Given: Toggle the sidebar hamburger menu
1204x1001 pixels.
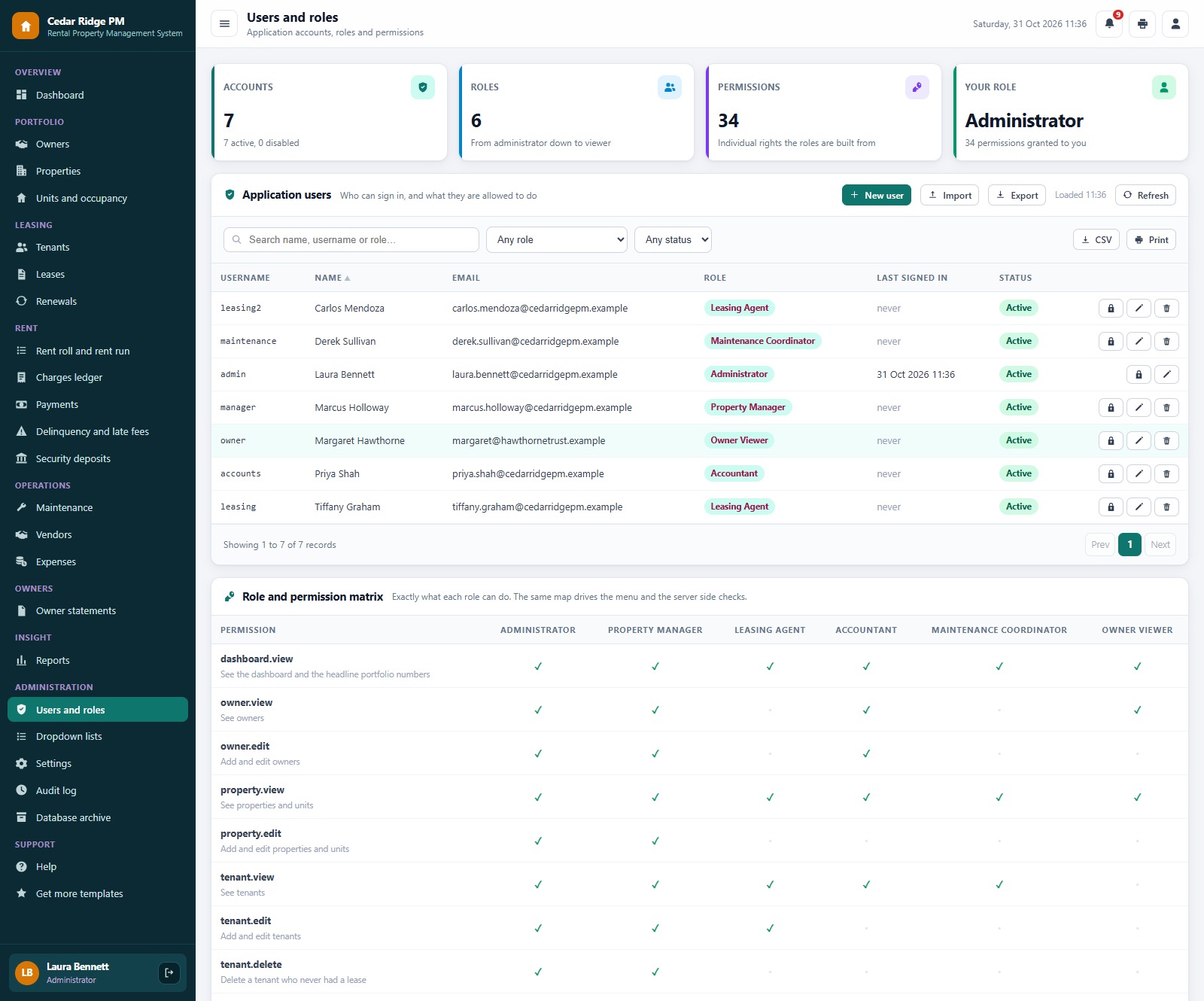Looking at the screenshot, I should [x=224, y=24].
